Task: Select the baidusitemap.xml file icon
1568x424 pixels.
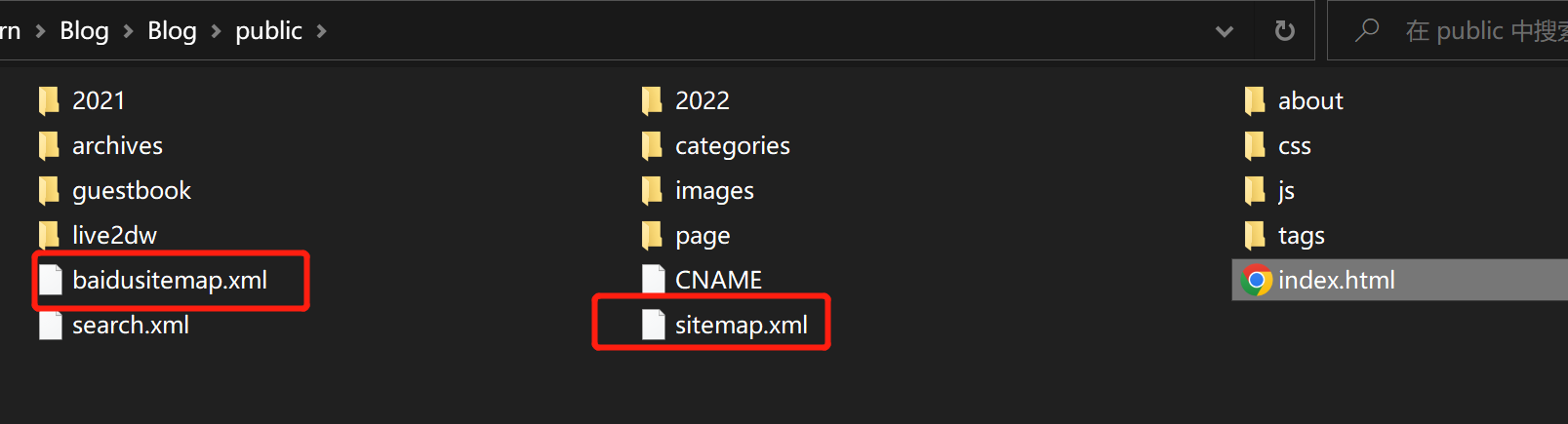Action: (51, 281)
